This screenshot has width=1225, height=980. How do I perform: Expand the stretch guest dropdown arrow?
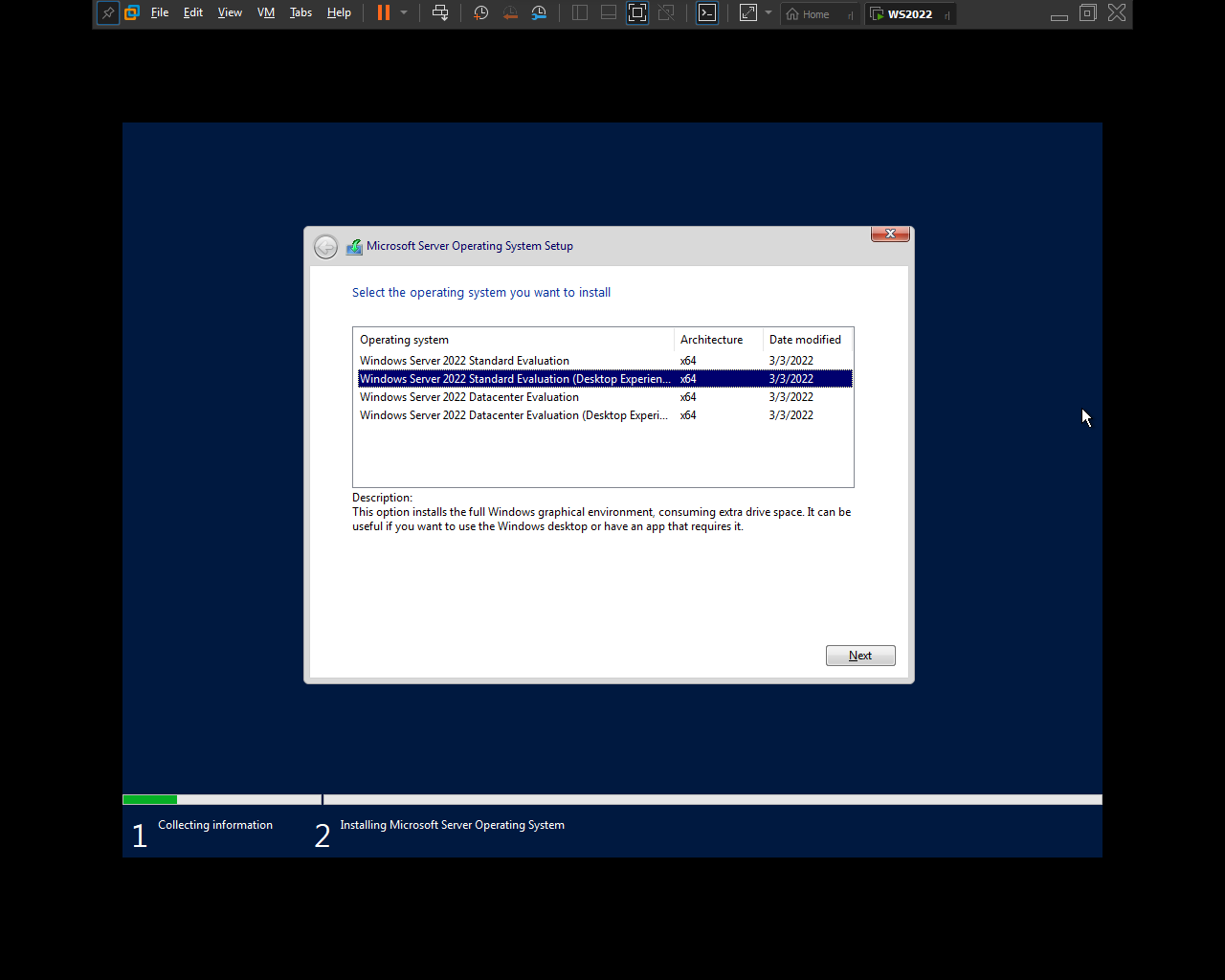[768, 13]
